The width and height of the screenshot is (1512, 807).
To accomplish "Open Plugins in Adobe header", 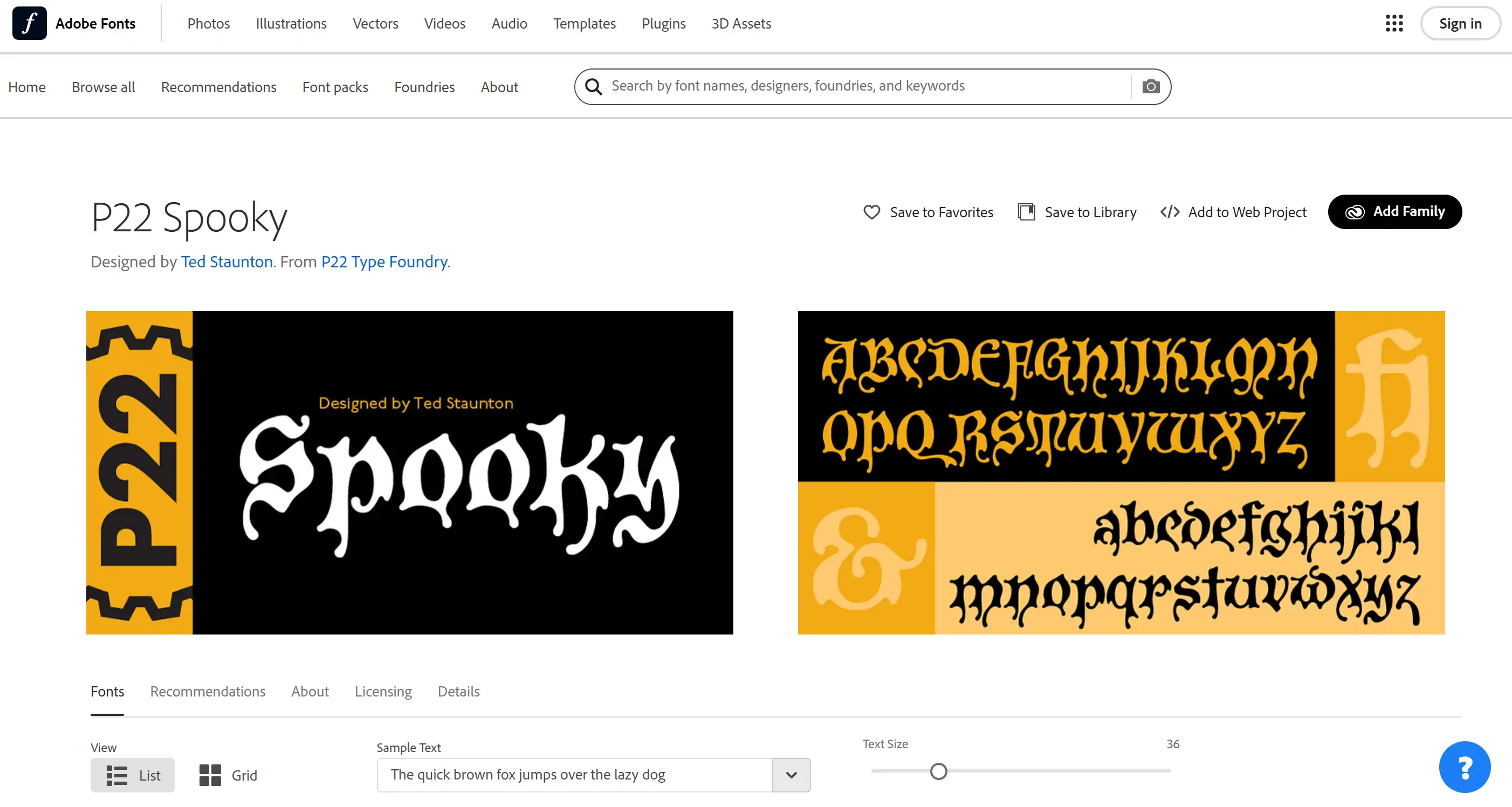I will 664,24.
